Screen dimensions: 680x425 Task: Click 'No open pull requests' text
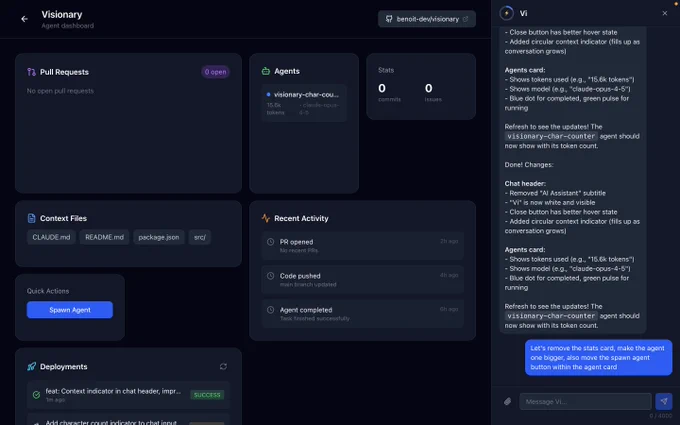[x=60, y=91]
